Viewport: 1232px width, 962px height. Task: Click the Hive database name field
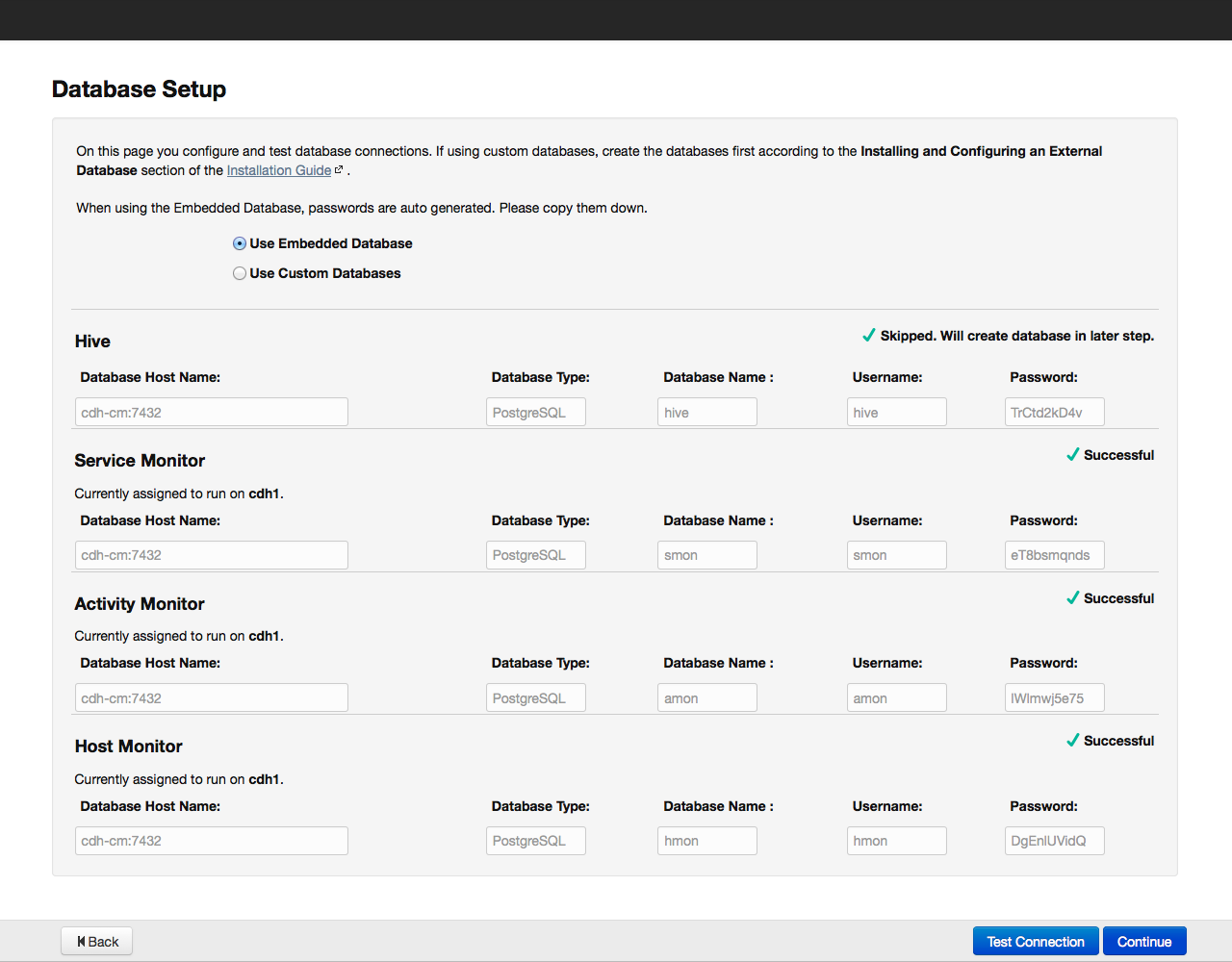click(x=707, y=412)
